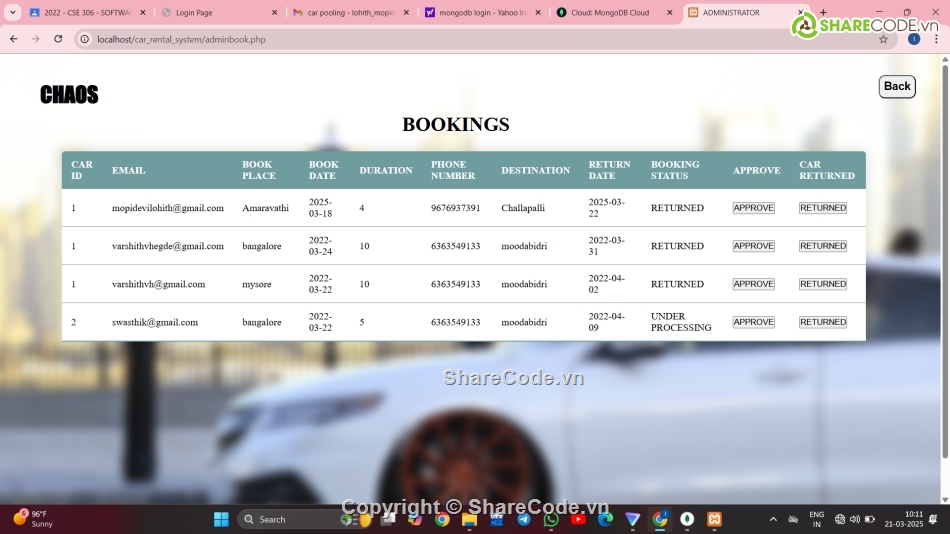
Task: Click the taskbar Search box
Action: tap(290, 519)
